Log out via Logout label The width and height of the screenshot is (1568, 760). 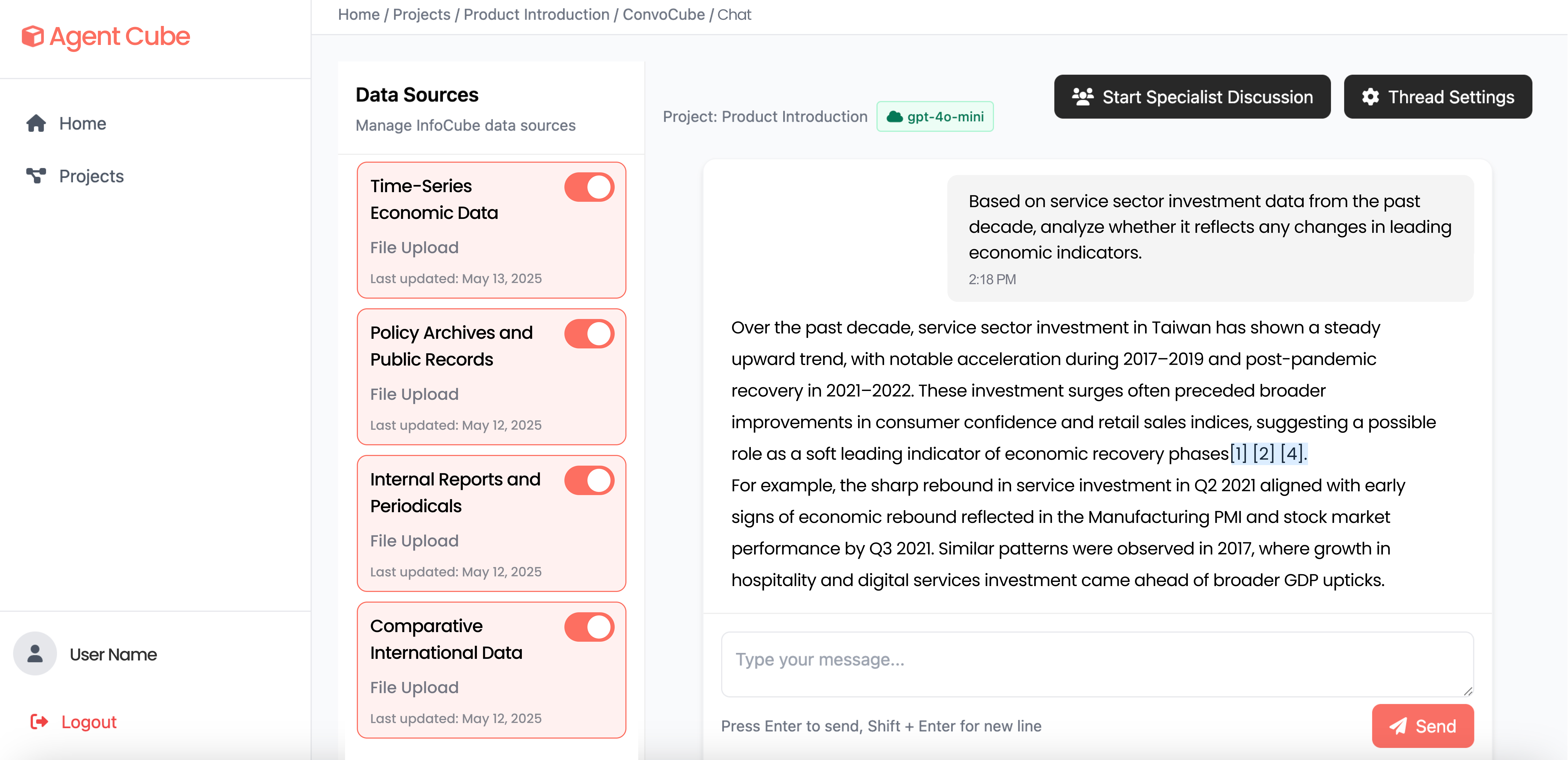point(89,722)
